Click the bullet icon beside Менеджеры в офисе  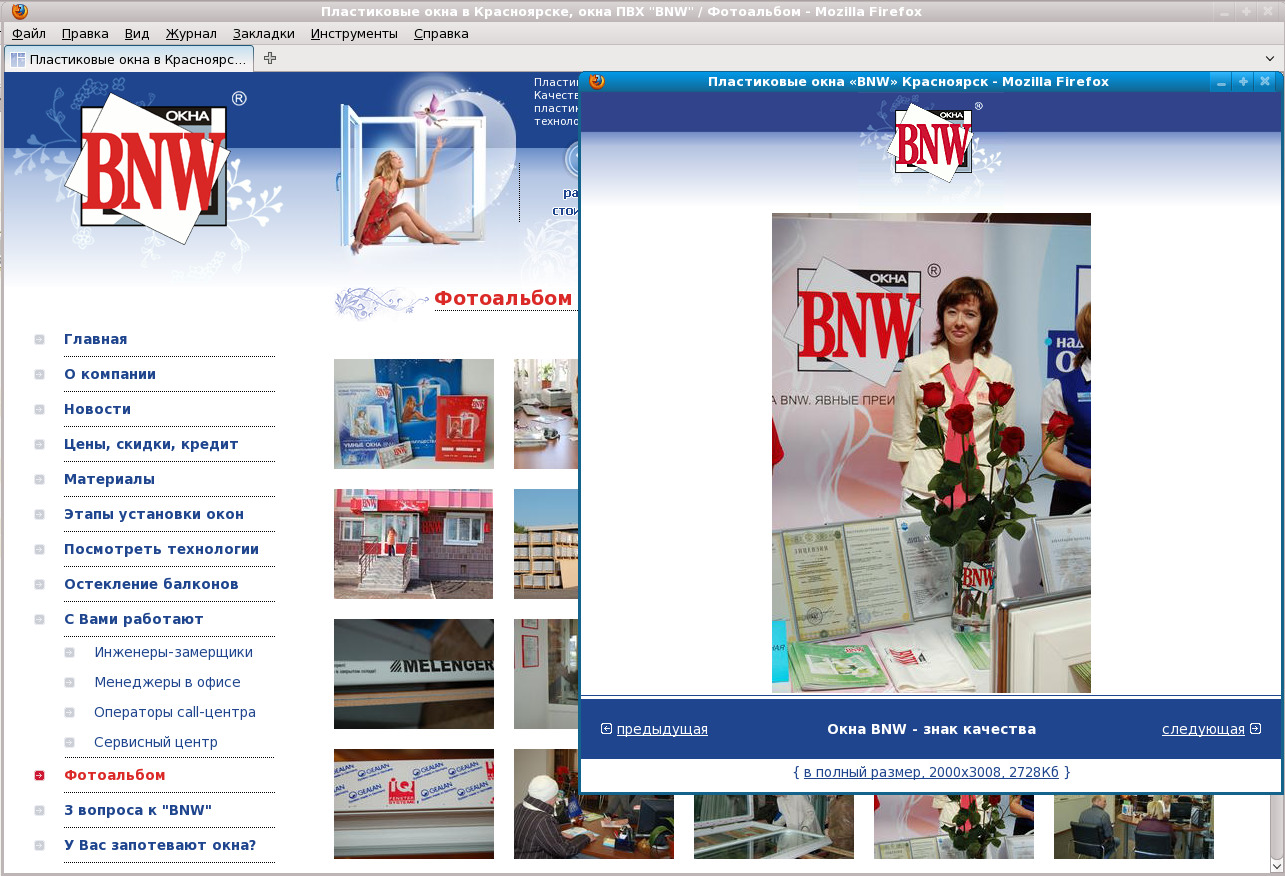[69, 683]
